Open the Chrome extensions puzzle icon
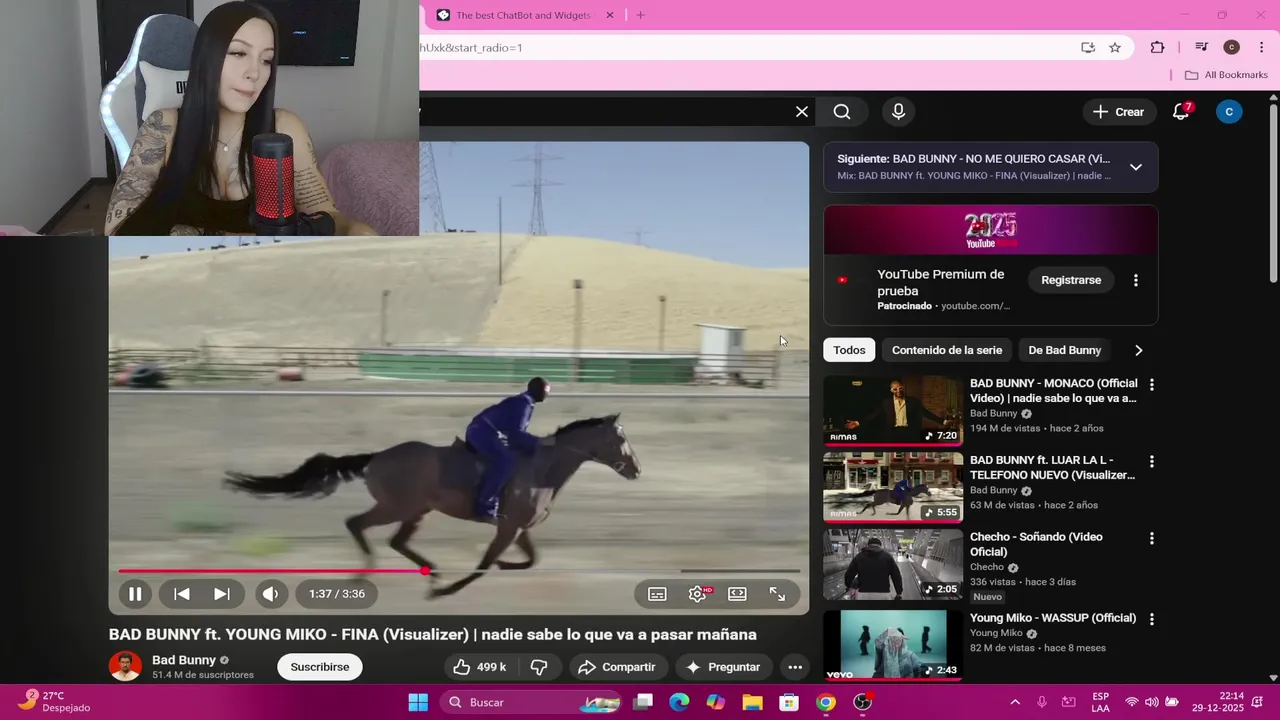 pos(1158,48)
